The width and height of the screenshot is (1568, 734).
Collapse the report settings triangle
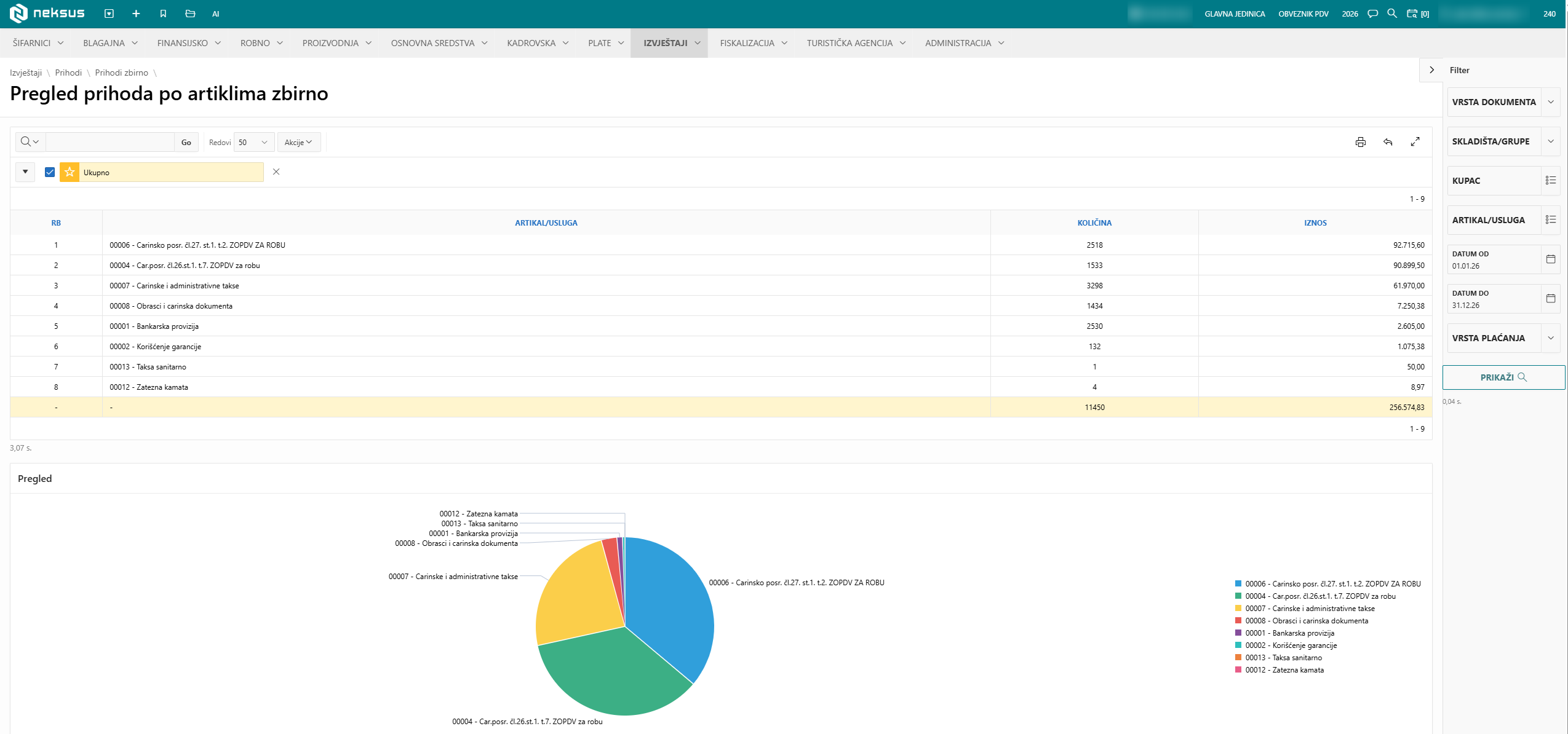click(25, 172)
